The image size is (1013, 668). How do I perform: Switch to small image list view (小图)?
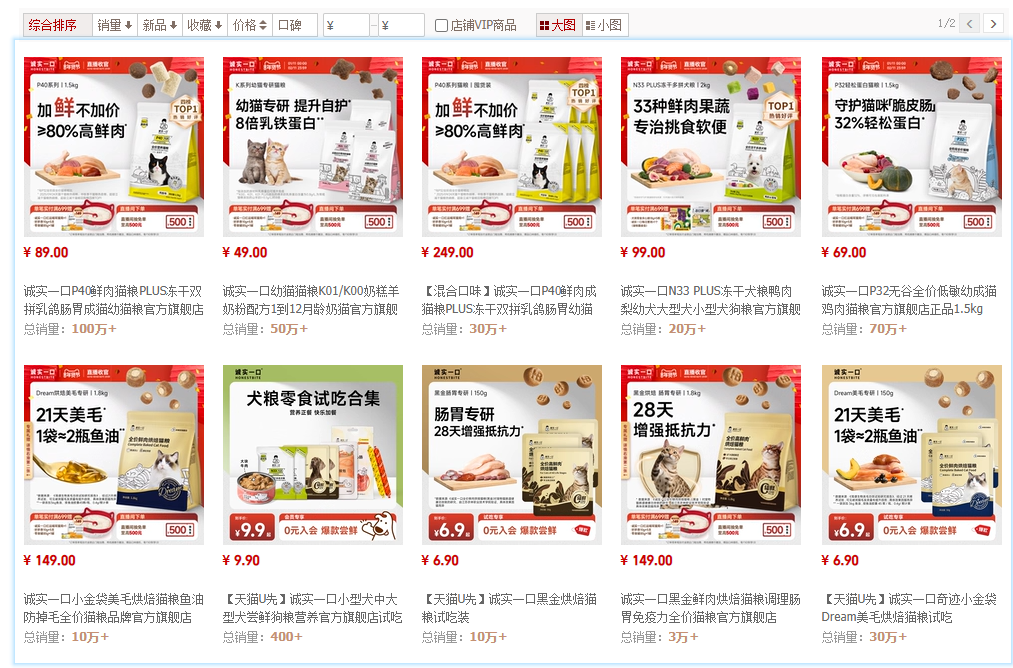(605, 25)
